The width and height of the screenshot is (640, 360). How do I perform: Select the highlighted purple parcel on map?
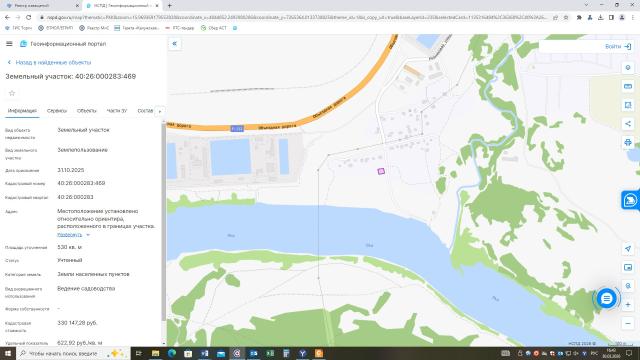pyautogui.click(x=381, y=171)
